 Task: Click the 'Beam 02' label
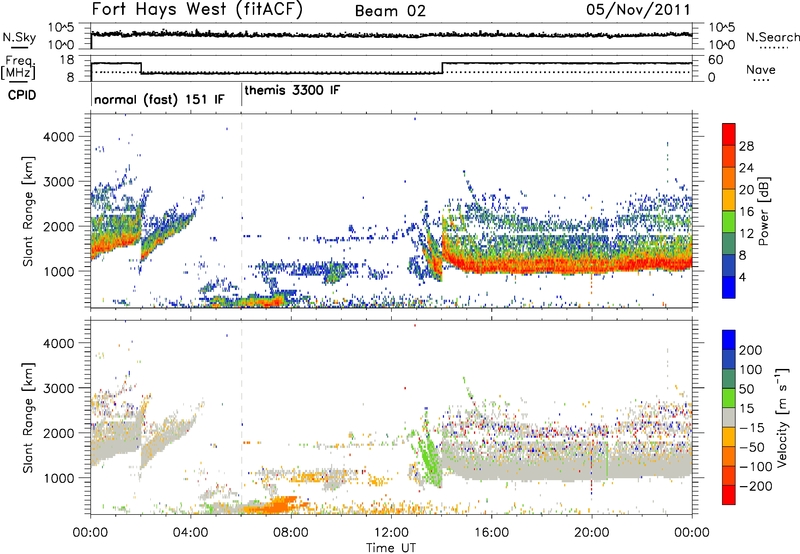390,11
